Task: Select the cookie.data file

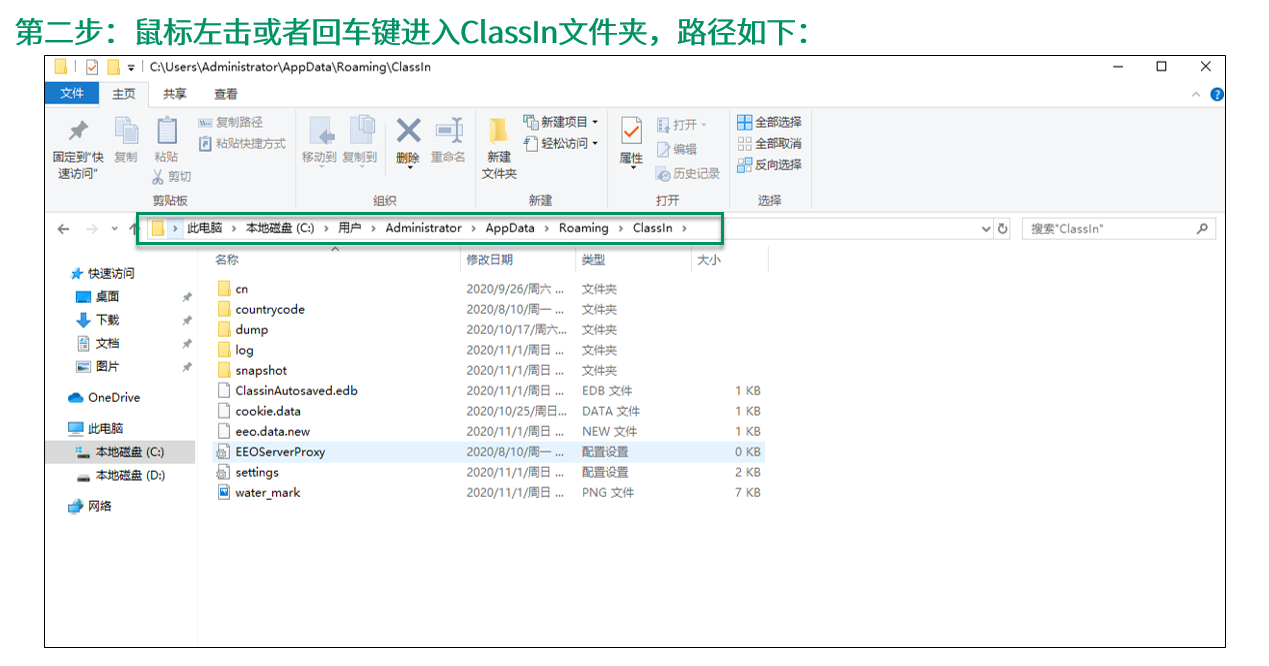Action: click(267, 411)
